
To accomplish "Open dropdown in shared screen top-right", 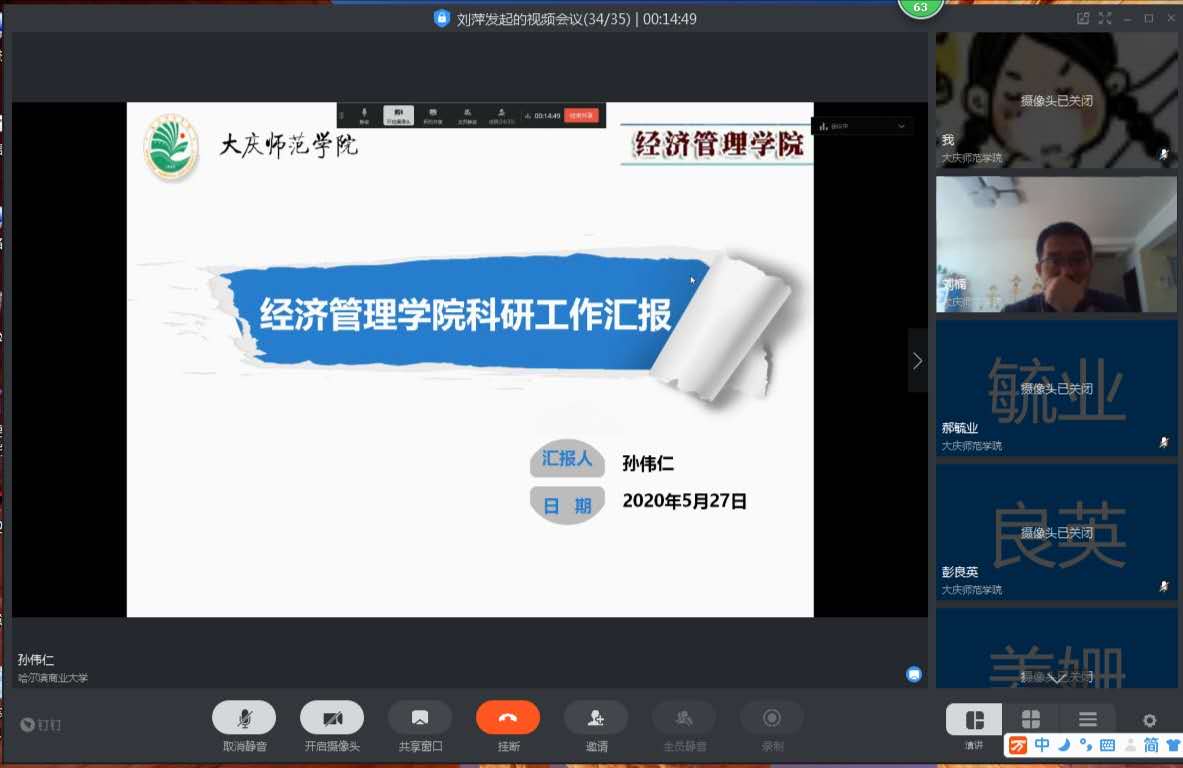I will point(901,126).
